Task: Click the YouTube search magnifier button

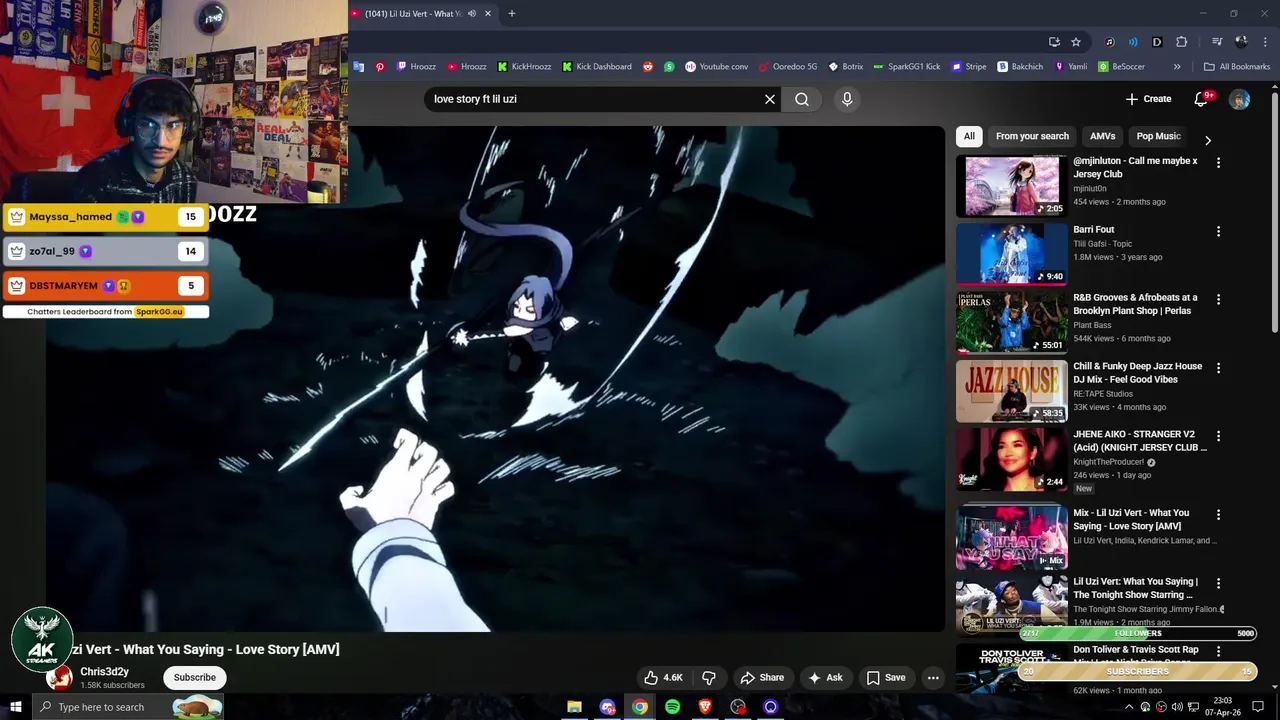Action: tap(802, 99)
